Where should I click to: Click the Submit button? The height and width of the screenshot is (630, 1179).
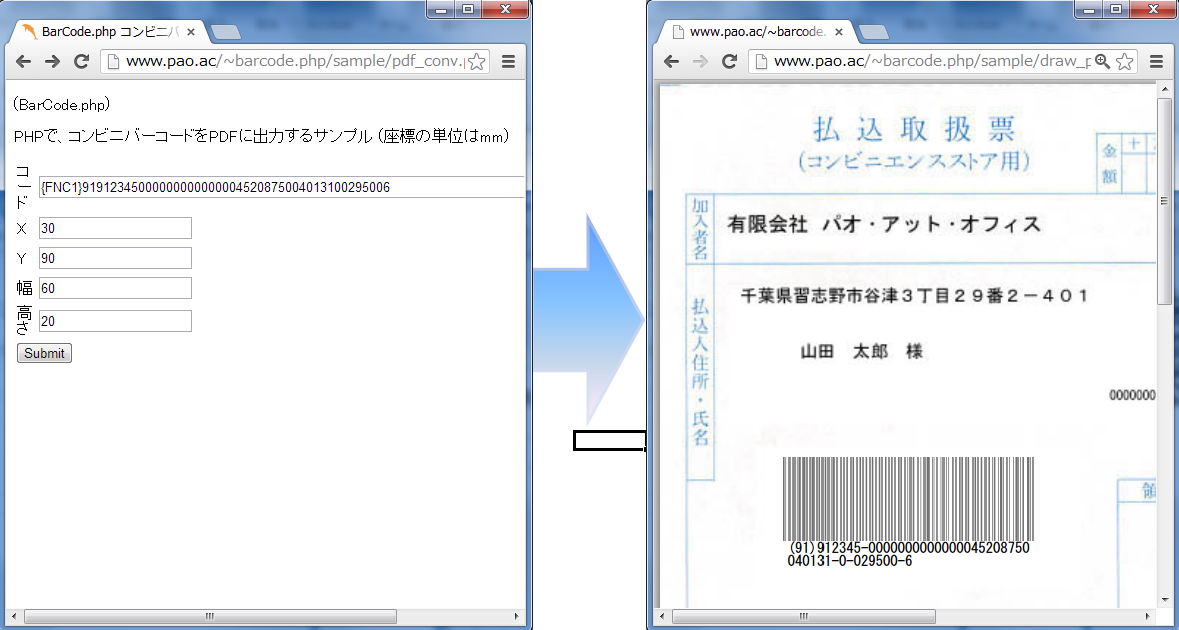click(x=44, y=353)
